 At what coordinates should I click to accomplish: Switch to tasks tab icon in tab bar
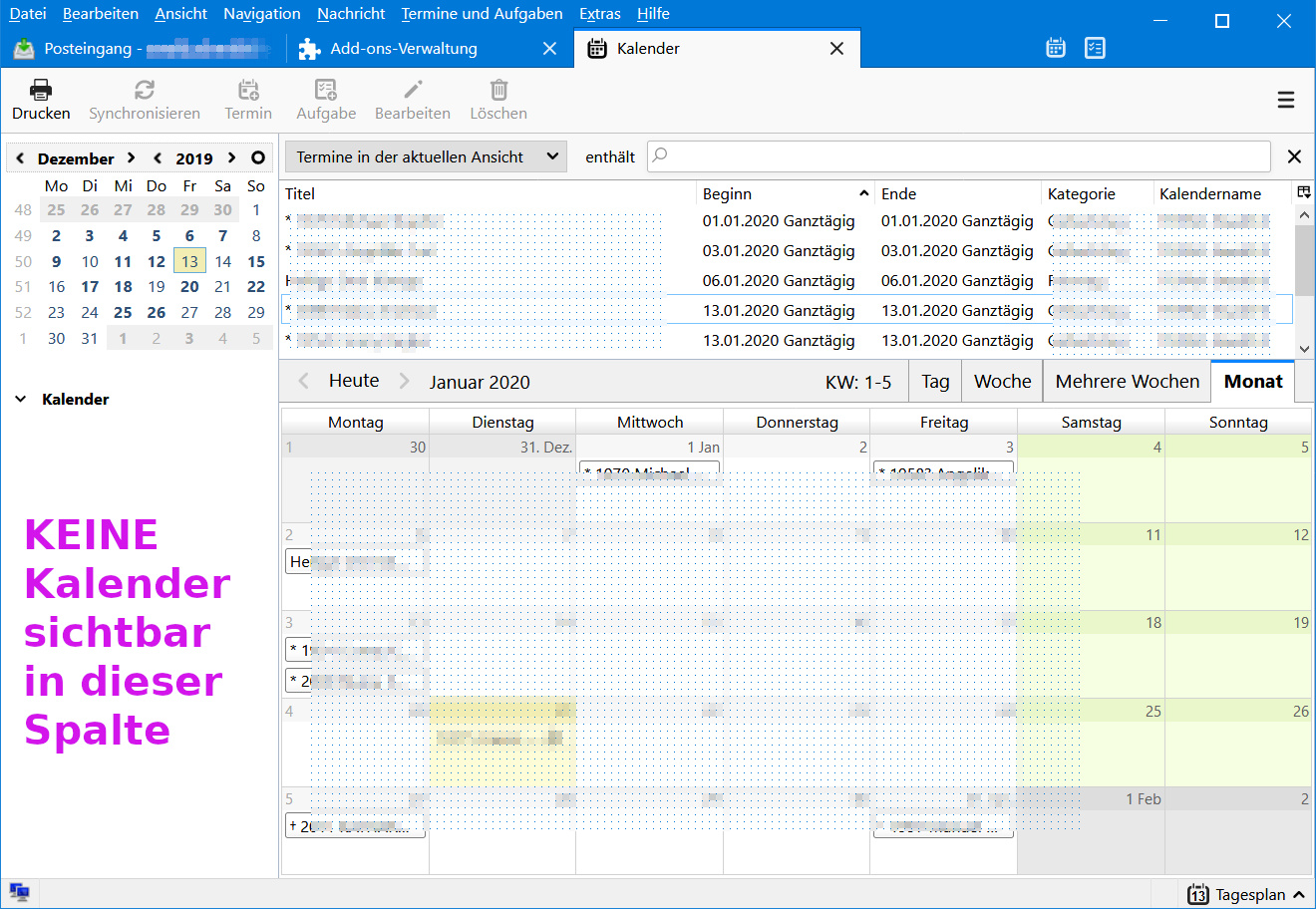click(1095, 48)
